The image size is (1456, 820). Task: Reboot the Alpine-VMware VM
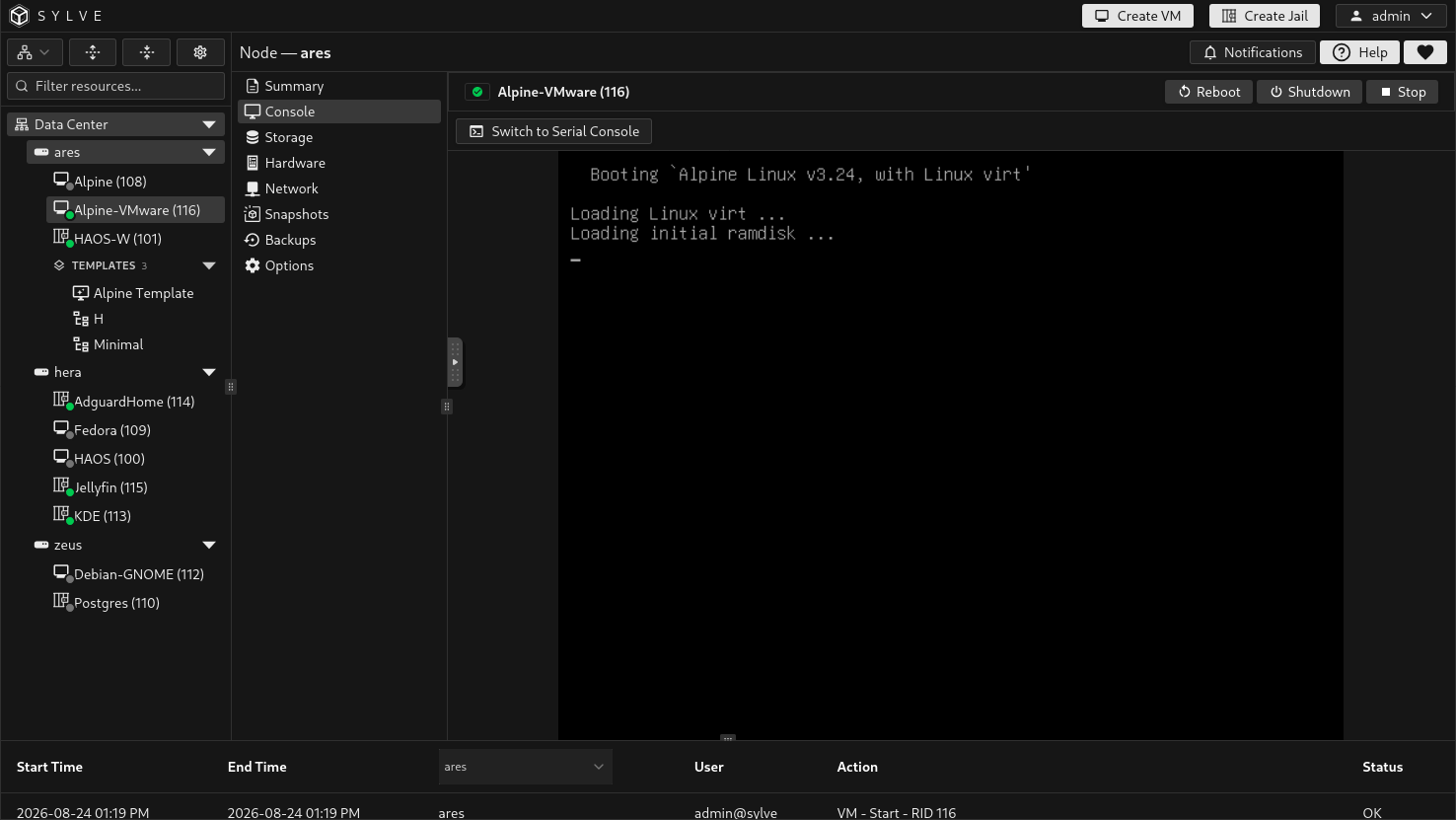tap(1209, 92)
